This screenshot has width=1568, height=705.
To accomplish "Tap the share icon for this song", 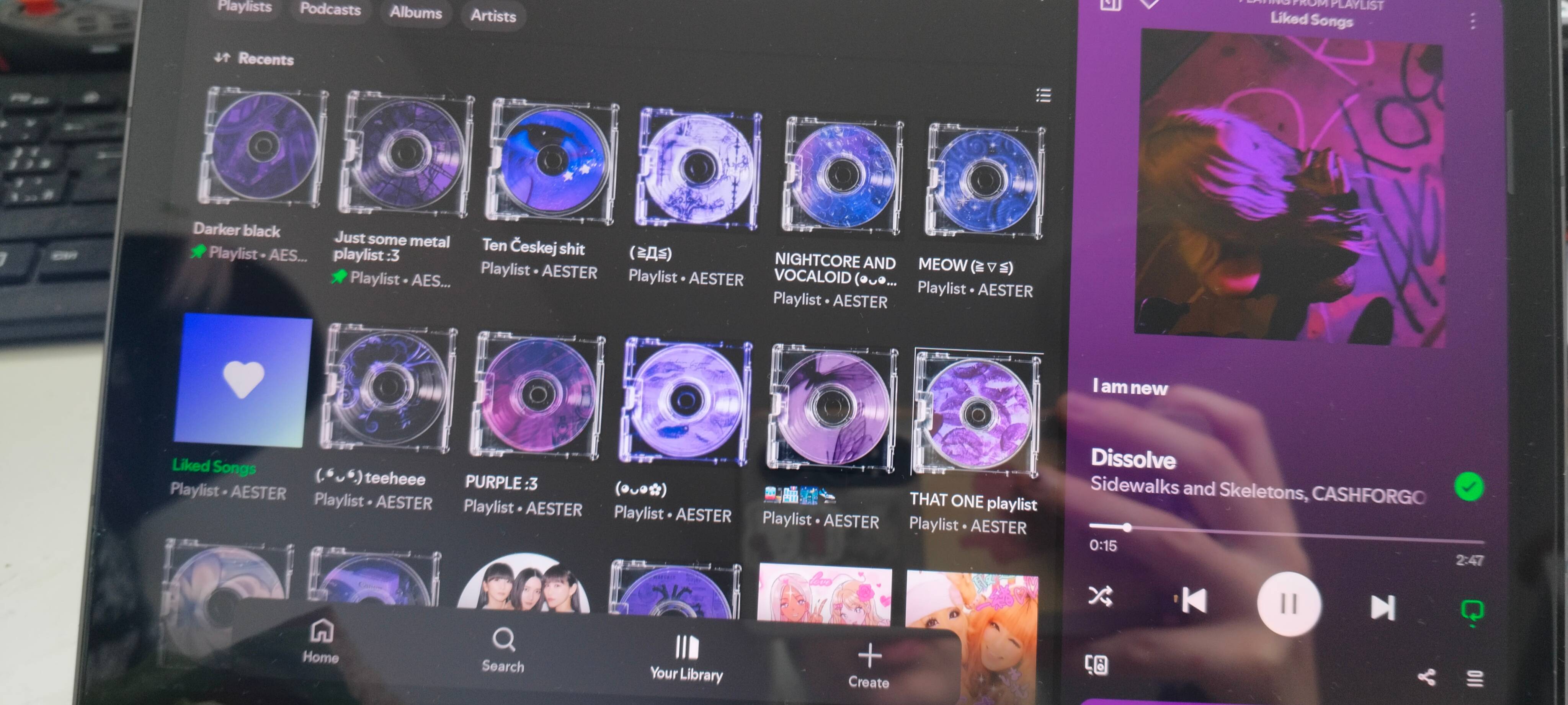I will pyautogui.click(x=1427, y=677).
